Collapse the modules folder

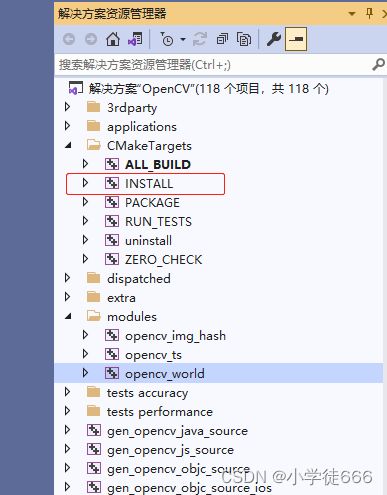[68, 317]
